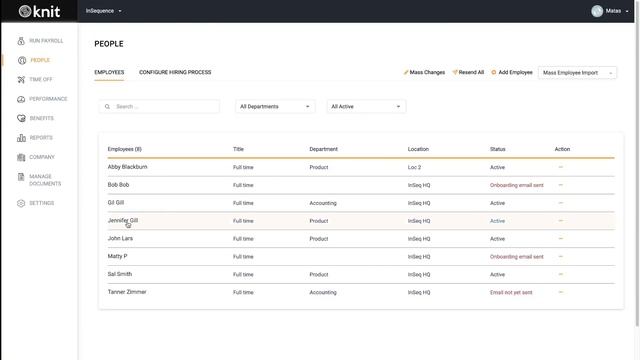Click Gil Gill's Accounting department cell
The width and height of the screenshot is (640, 360).
[x=323, y=203]
